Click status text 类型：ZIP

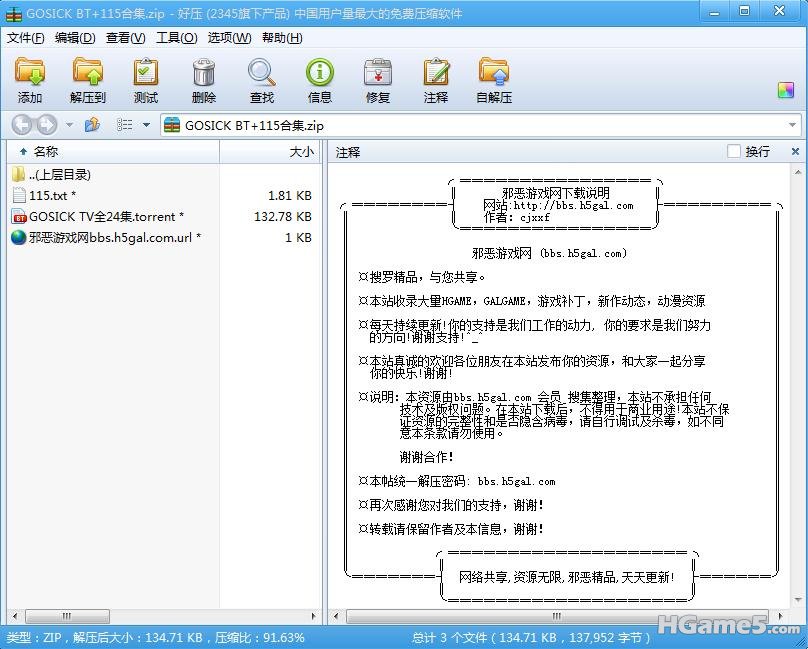point(34,638)
